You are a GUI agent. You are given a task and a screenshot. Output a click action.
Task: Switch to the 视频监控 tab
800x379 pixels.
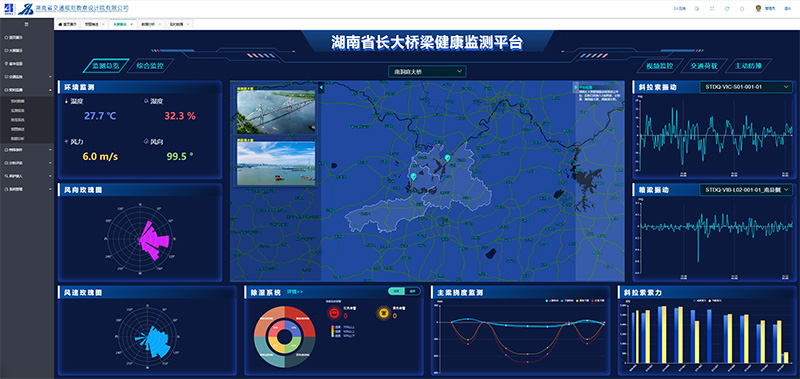[x=660, y=66]
